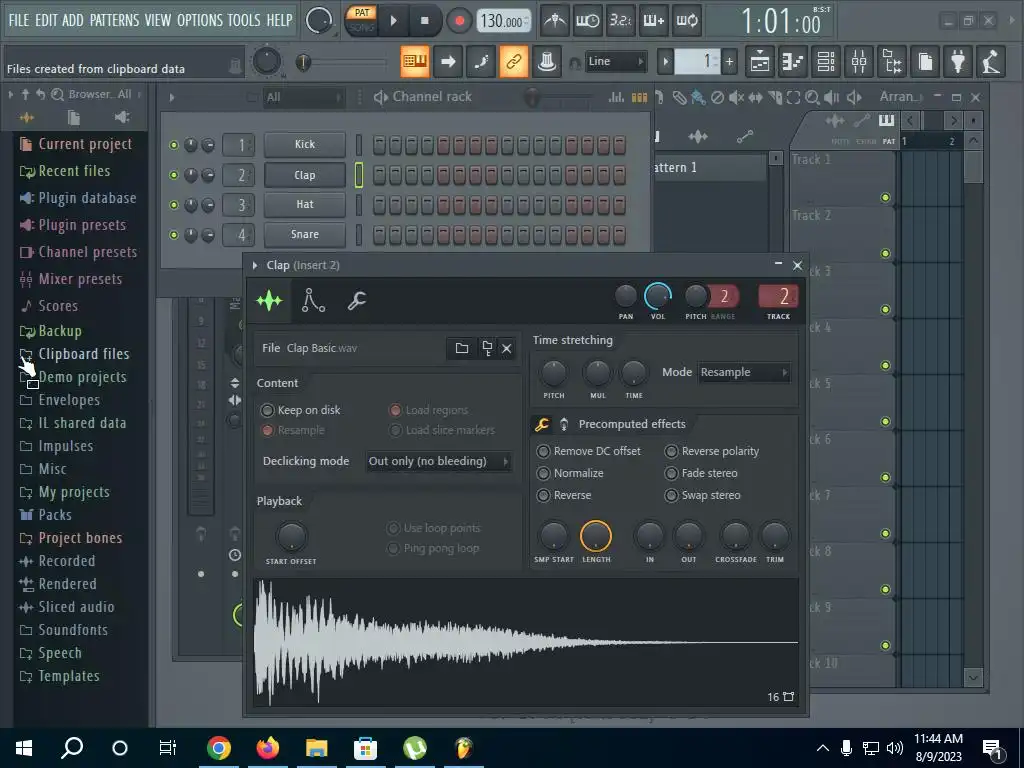Open the FILE menu
1024x768 pixels.
(19, 20)
